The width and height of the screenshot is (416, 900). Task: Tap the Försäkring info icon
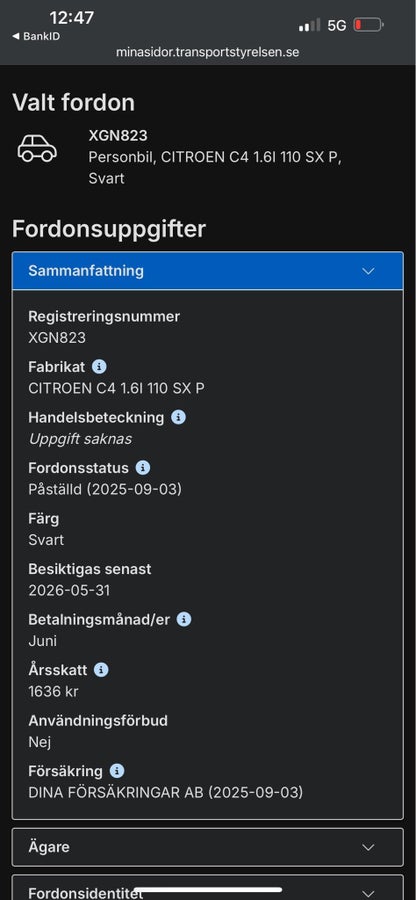pyautogui.click(x=116, y=771)
